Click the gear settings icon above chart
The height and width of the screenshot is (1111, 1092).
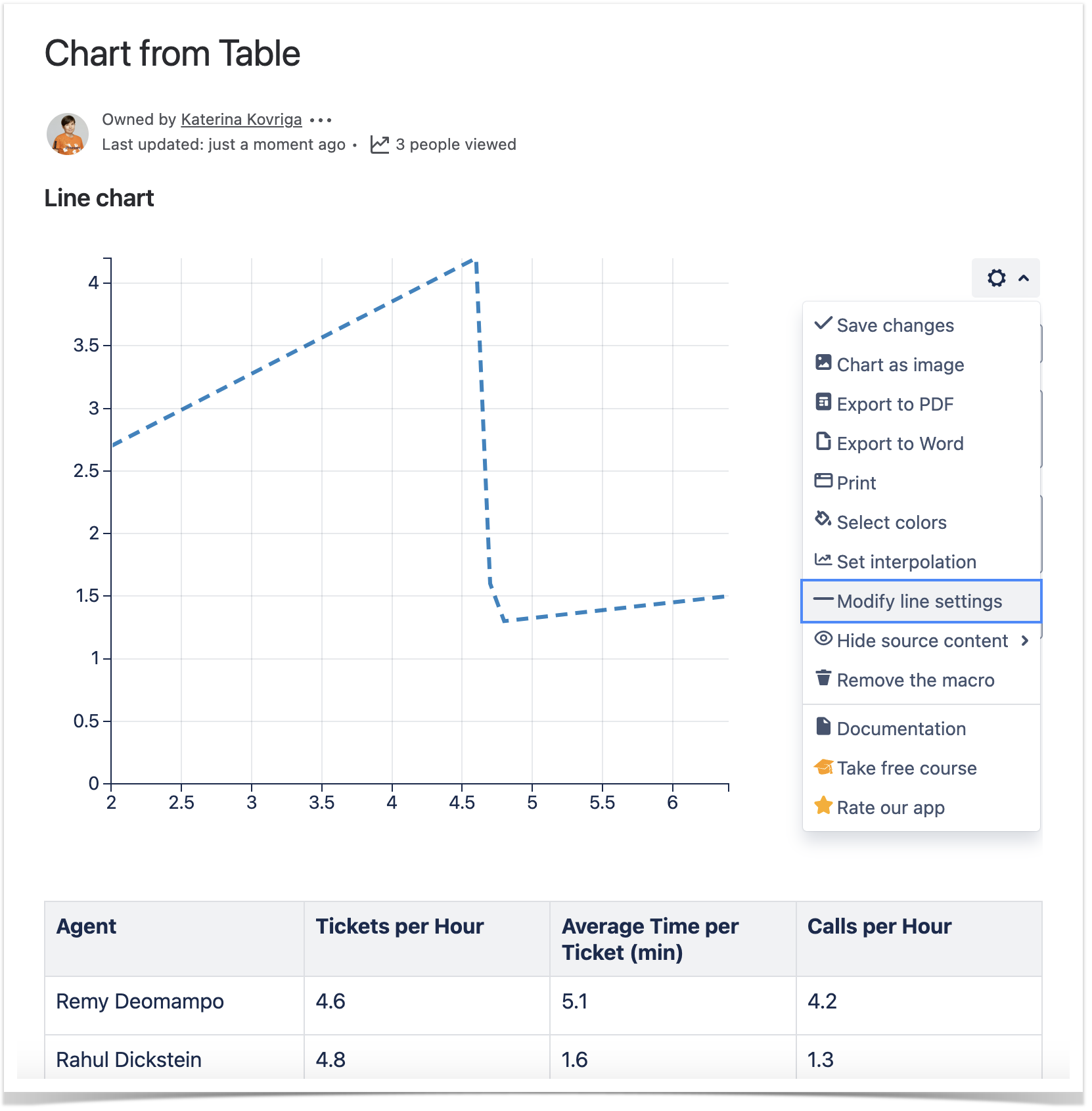tap(996, 278)
